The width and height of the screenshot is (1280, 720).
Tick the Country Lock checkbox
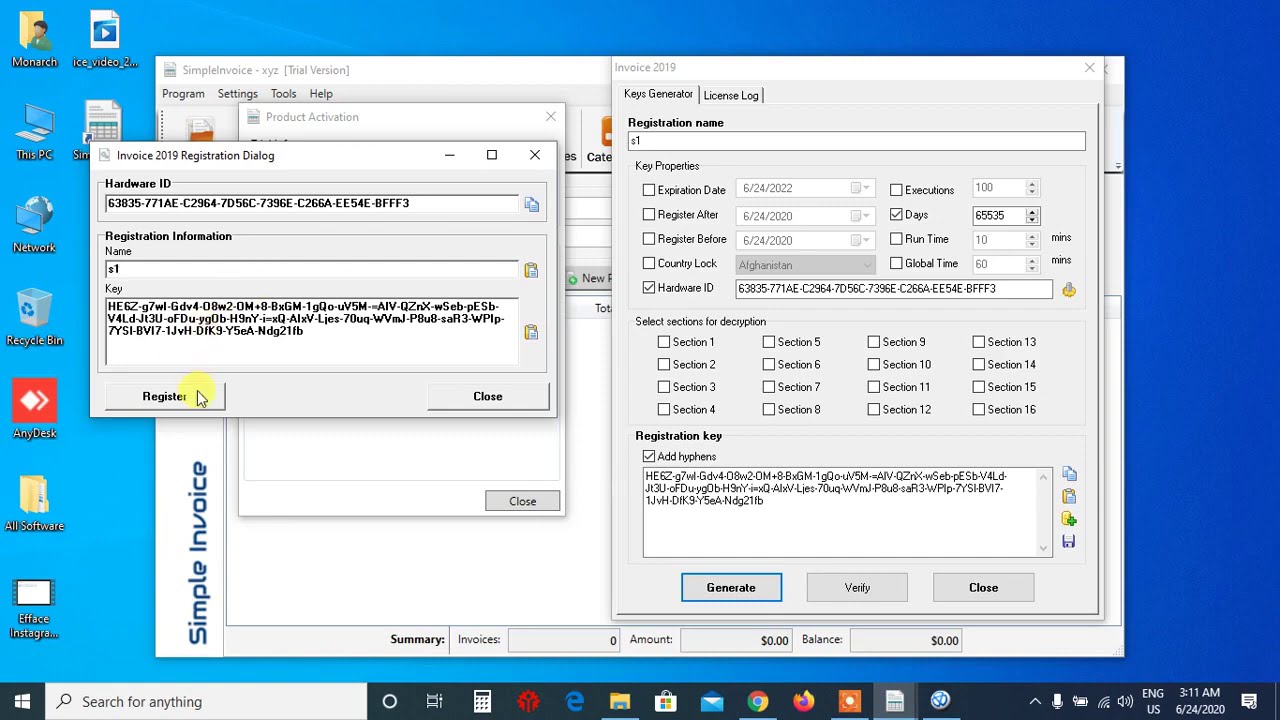click(x=649, y=264)
